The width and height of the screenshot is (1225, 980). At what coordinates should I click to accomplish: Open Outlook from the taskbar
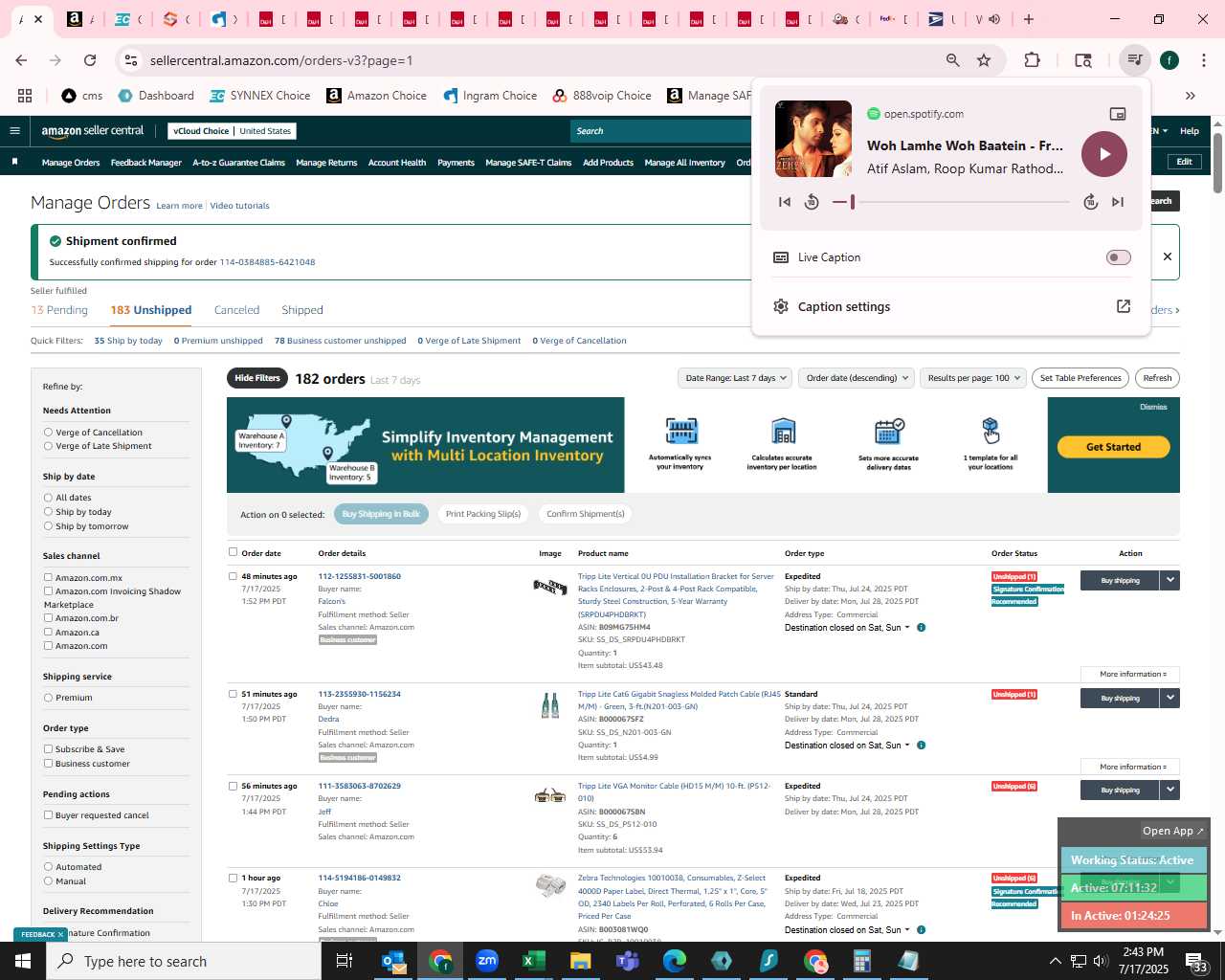pos(393,961)
